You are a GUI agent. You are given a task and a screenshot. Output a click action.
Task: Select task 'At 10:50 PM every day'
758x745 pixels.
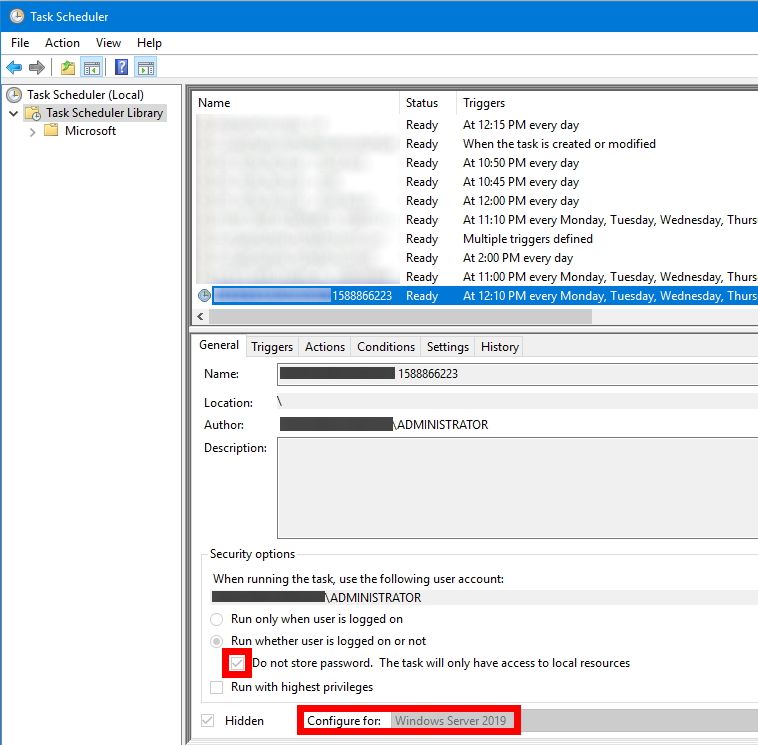[x=477, y=163]
